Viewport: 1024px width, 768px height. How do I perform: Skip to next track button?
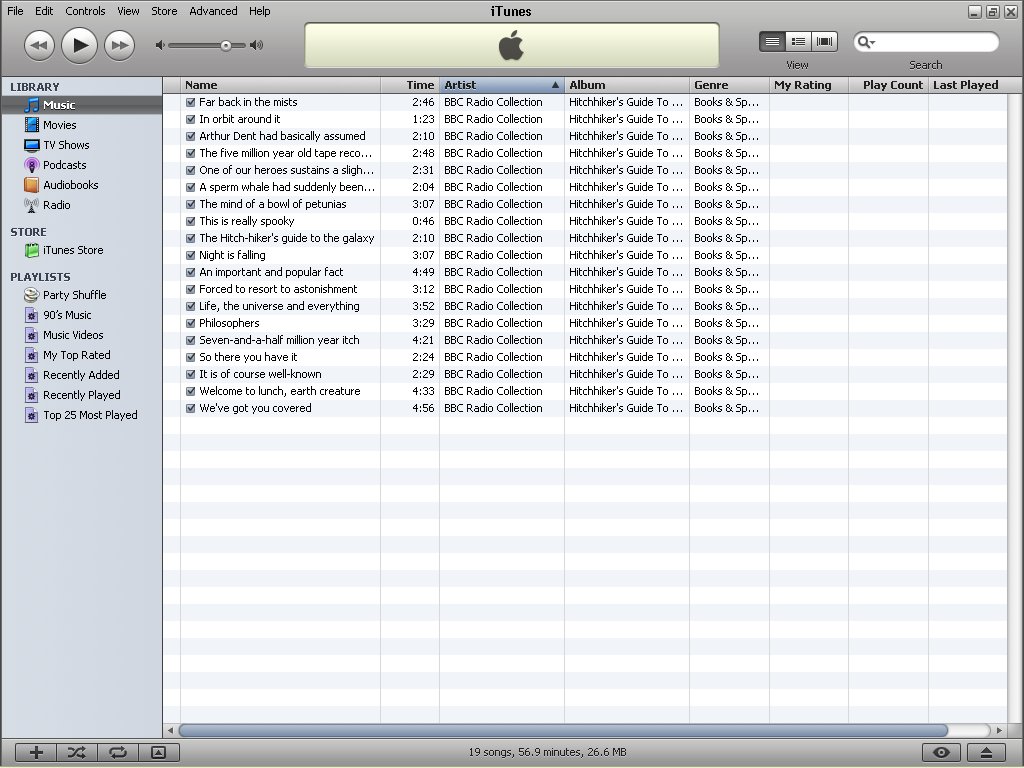point(120,46)
